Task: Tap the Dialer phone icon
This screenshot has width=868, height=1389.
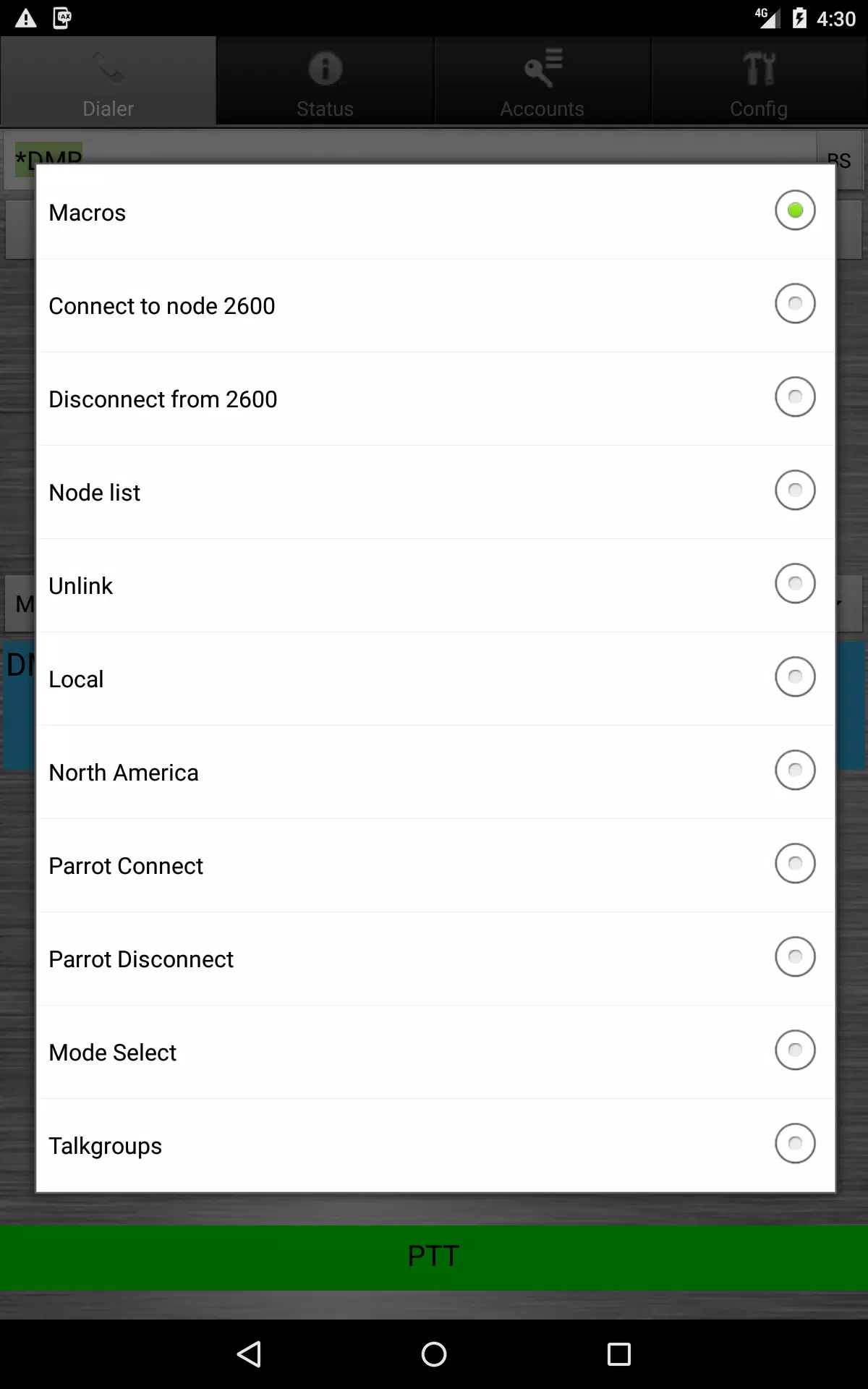Action: tap(109, 68)
